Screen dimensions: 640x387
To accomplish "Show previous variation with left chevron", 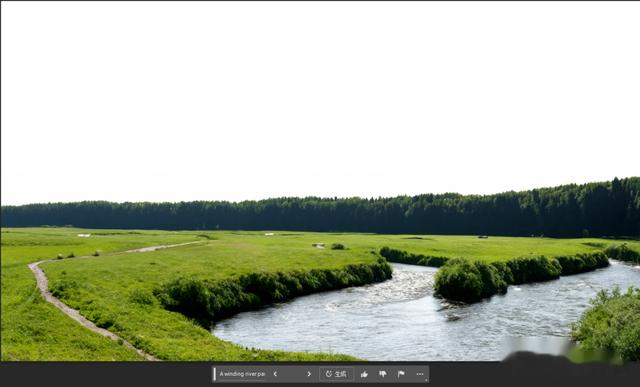I will tap(275, 374).
